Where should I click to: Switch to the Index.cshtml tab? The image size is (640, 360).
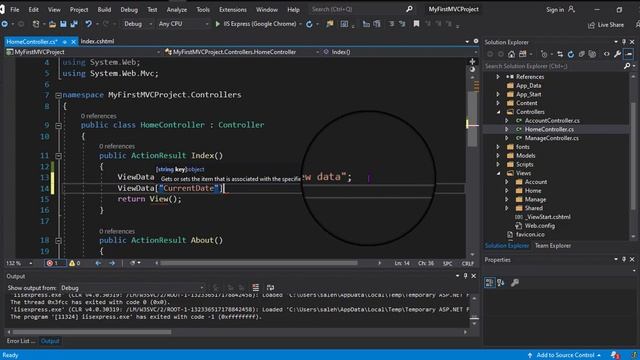(98, 41)
